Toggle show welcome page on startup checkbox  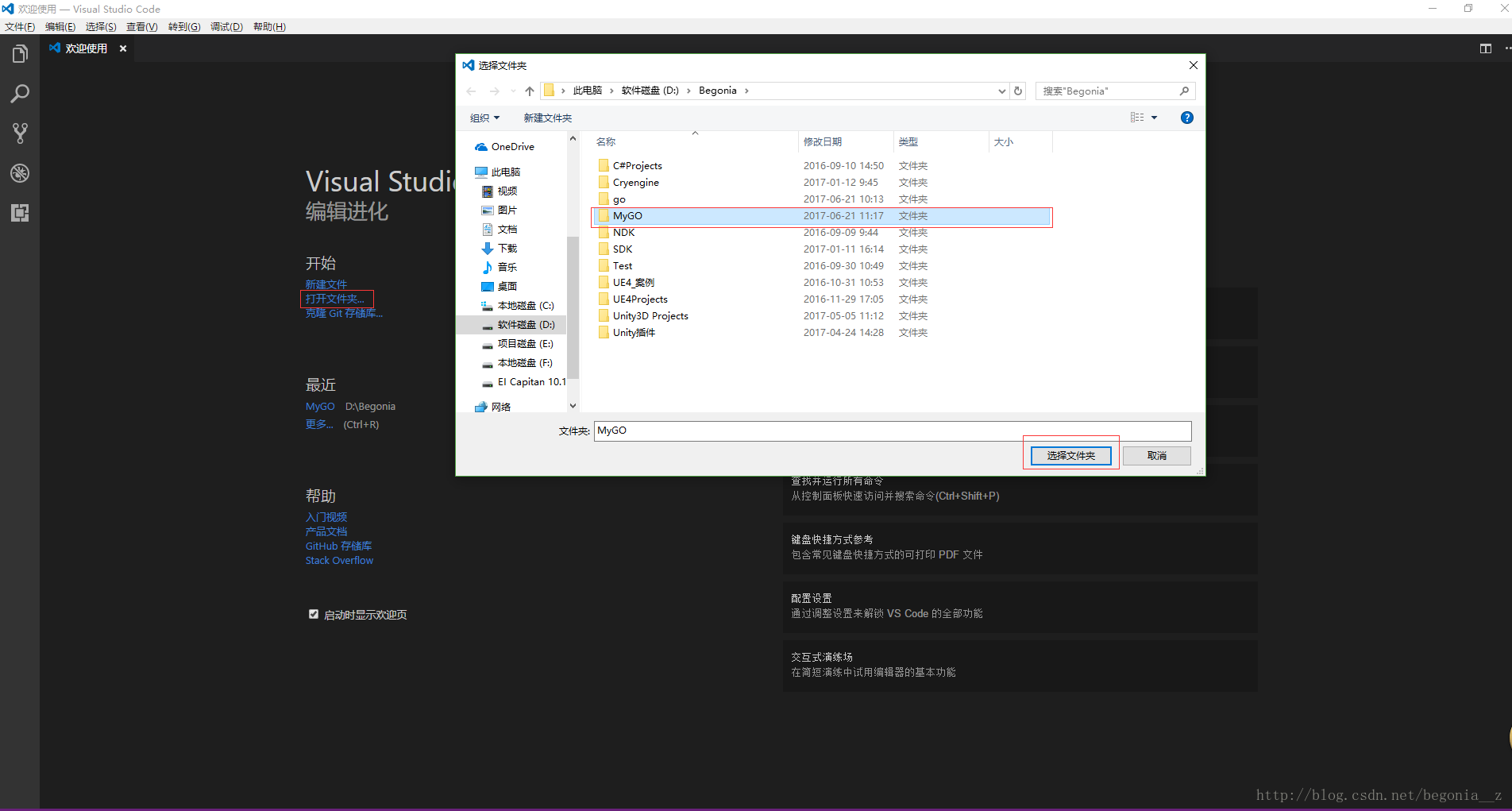[x=314, y=614]
